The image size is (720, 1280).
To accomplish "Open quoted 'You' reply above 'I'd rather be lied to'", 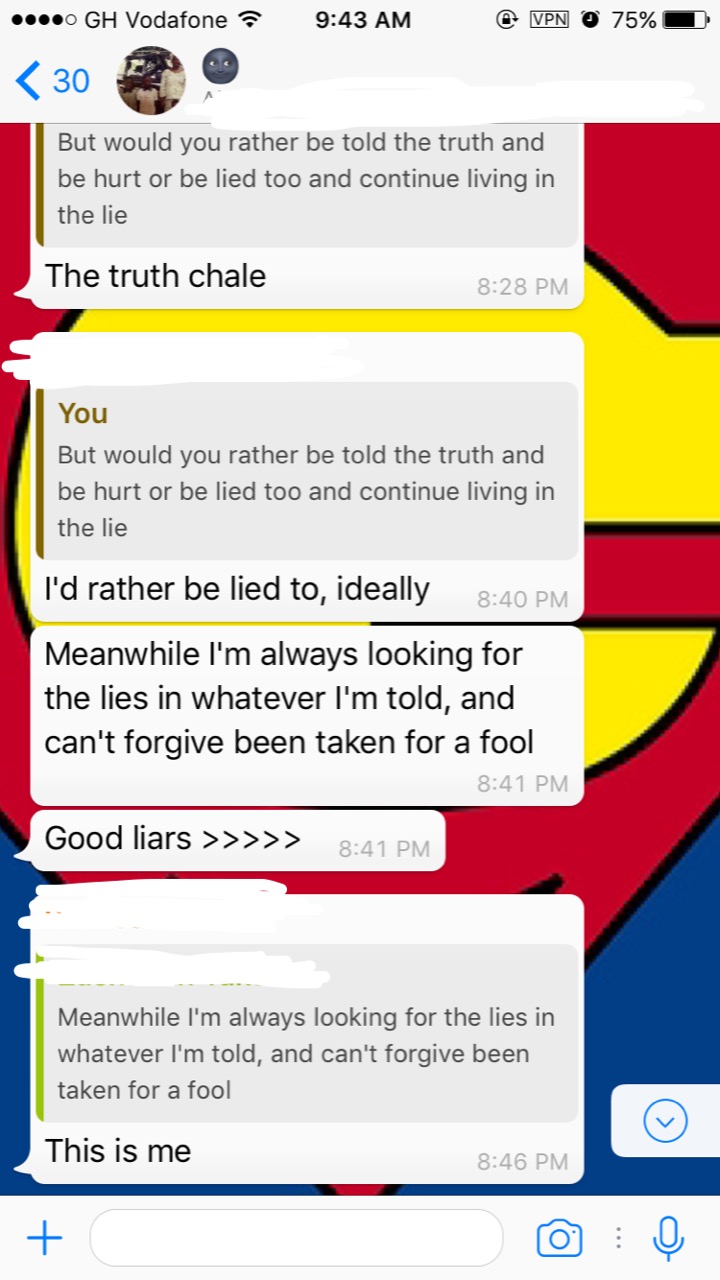I will pos(307,471).
